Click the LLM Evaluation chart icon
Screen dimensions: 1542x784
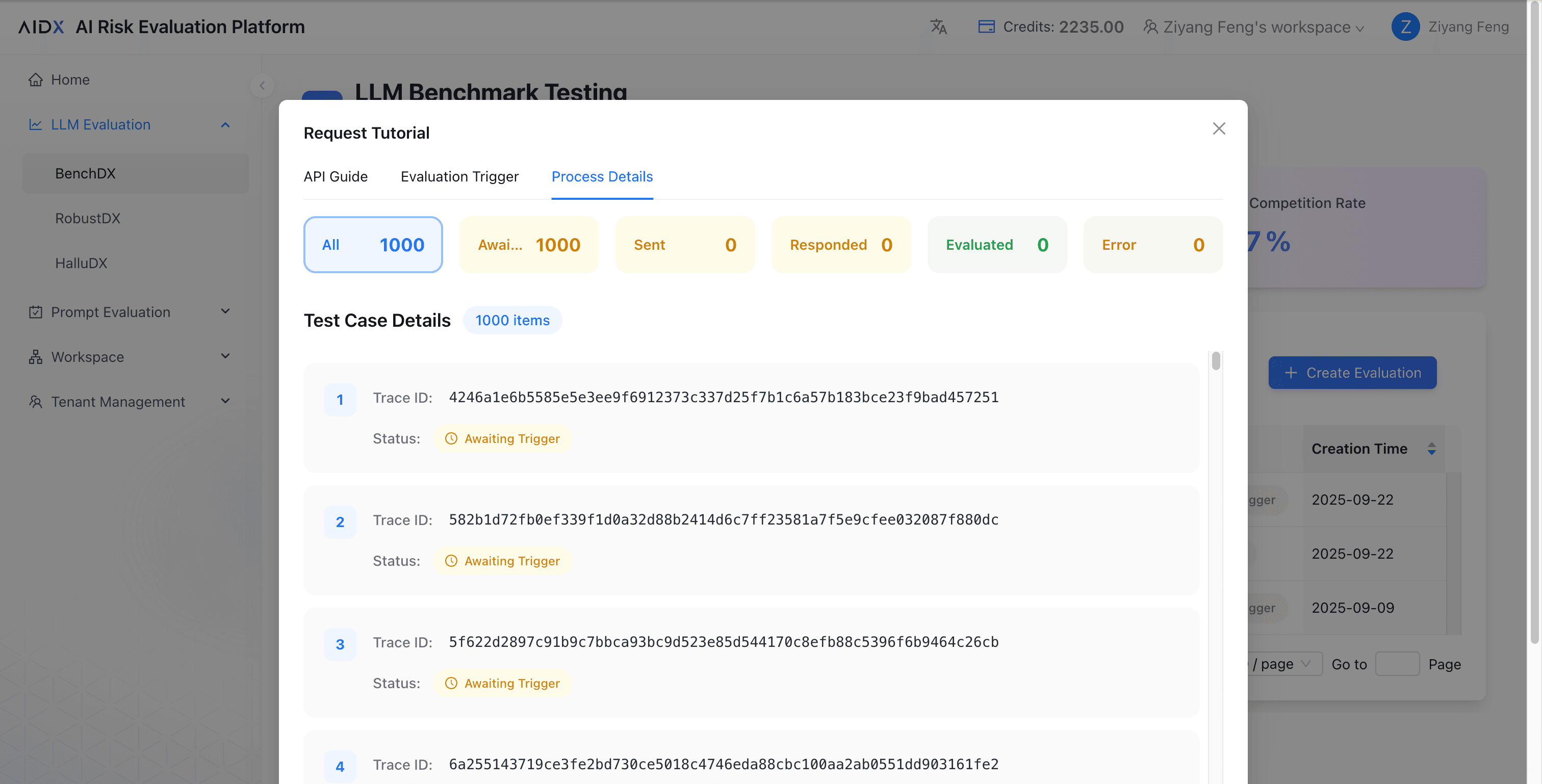36,124
